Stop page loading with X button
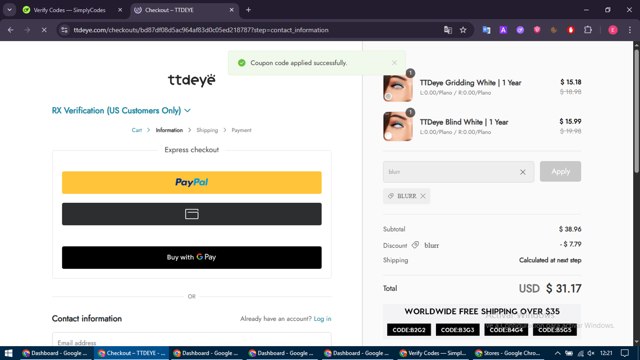This screenshot has width=640, height=360. (x=44, y=30)
